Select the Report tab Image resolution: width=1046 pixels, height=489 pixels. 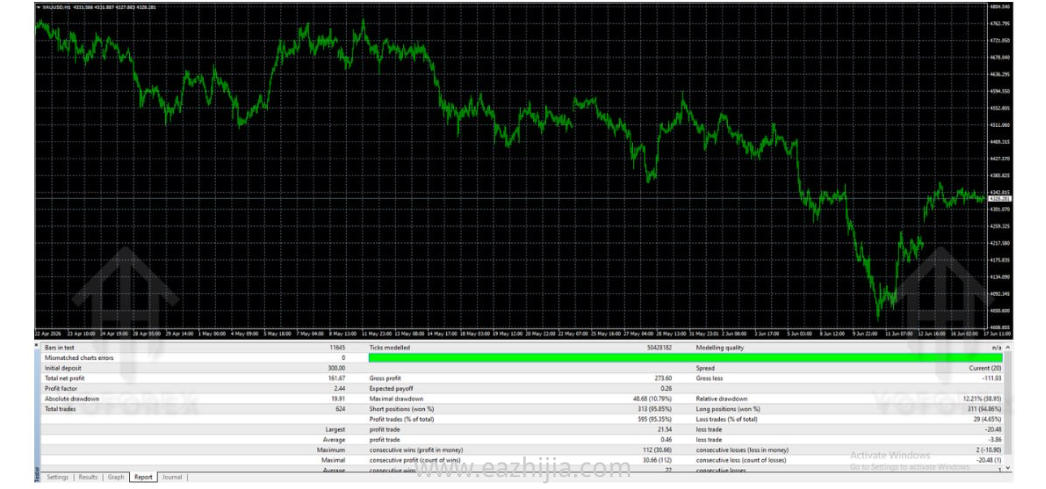(143, 477)
